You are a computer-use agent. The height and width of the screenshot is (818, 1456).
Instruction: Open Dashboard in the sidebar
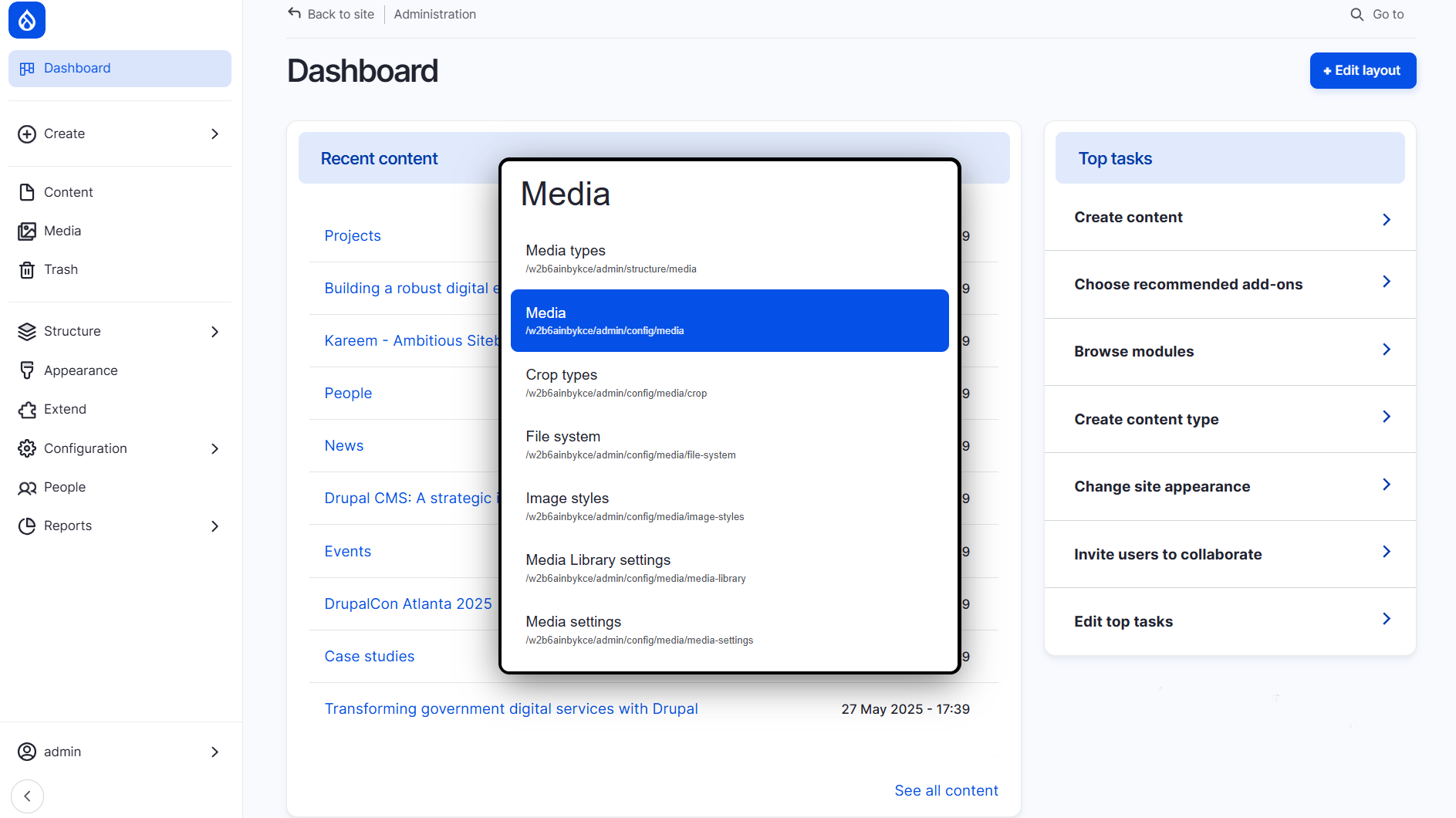[120, 69]
